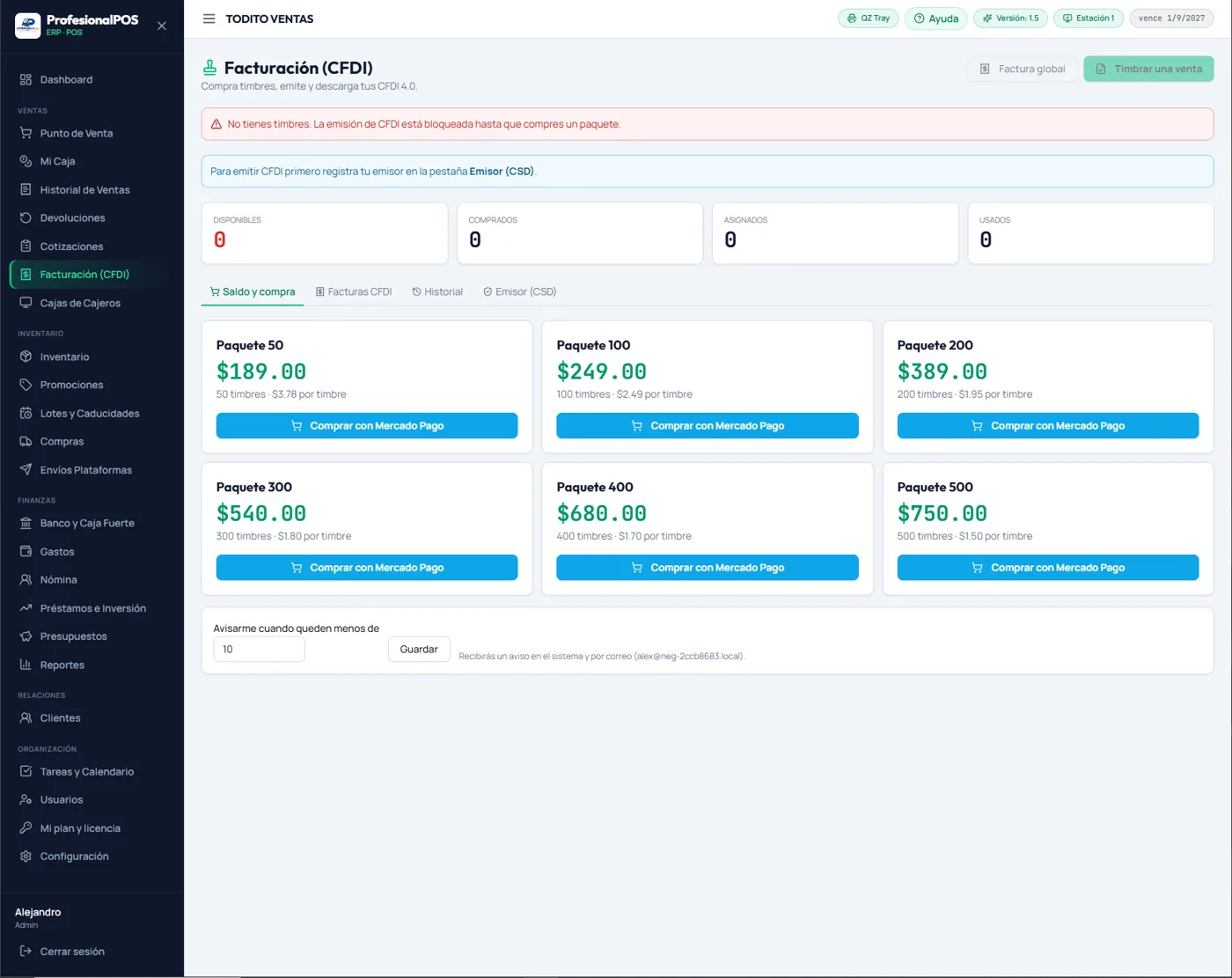The width and height of the screenshot is (1232, 978).
Task: Click the Estación 1 badge
Action: coord(1089,18)
